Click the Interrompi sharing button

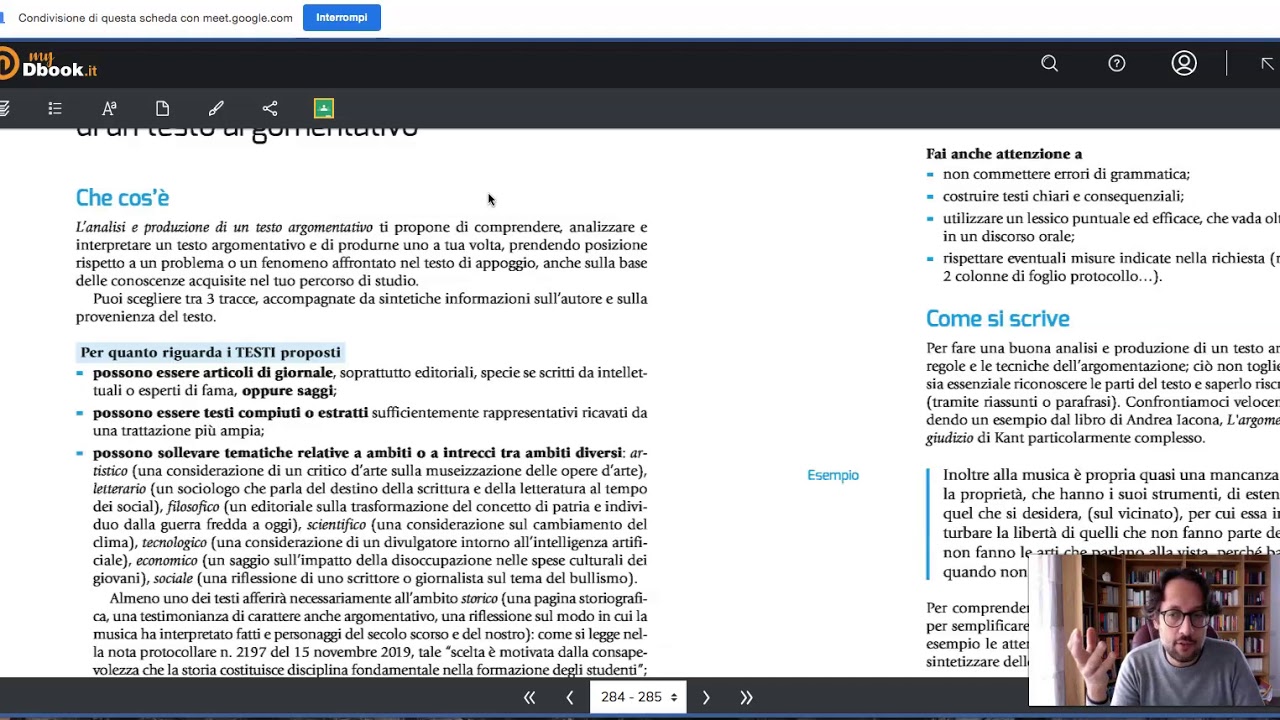(x=341, y=18)
